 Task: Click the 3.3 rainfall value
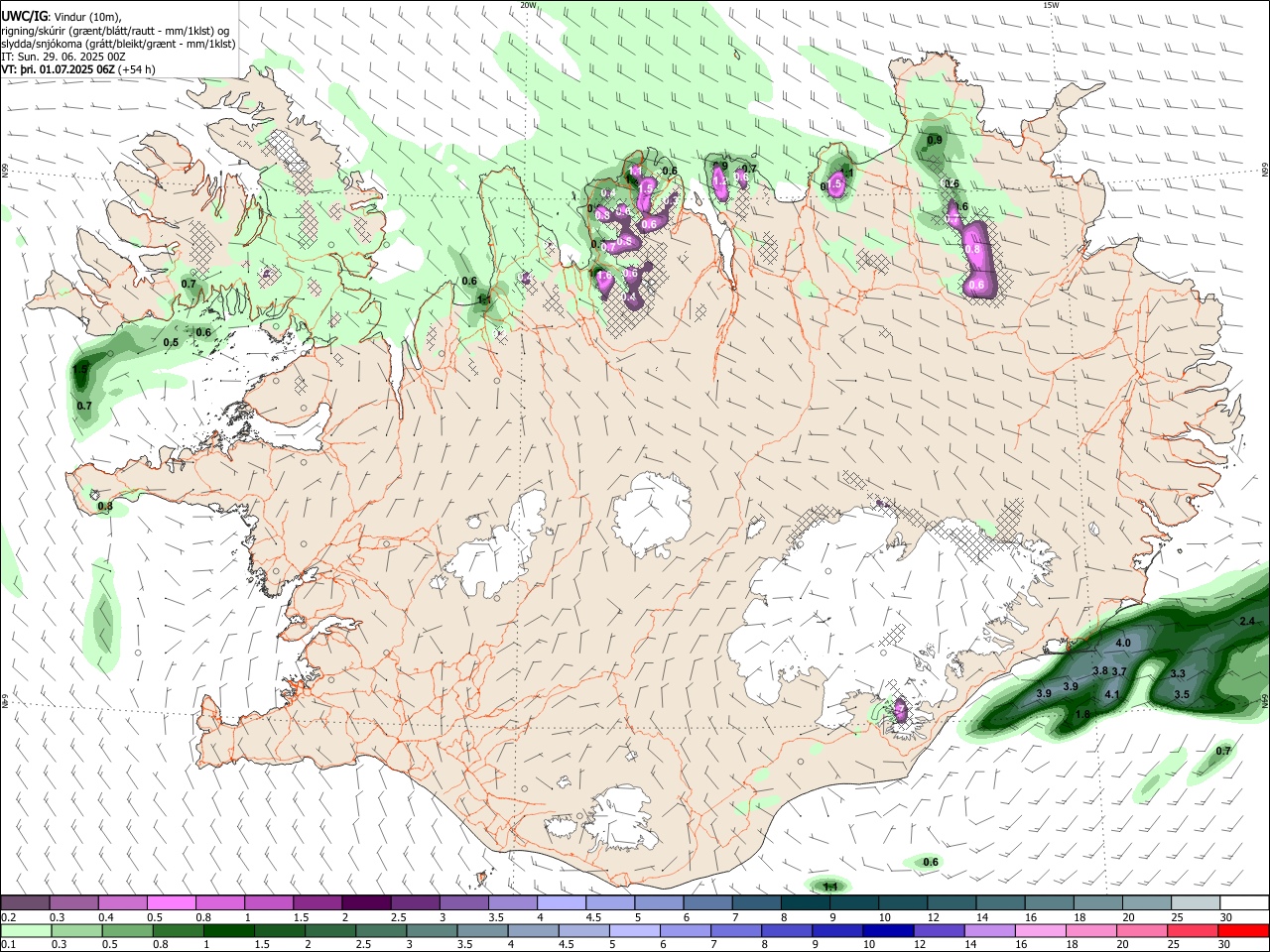[1178, 673]
